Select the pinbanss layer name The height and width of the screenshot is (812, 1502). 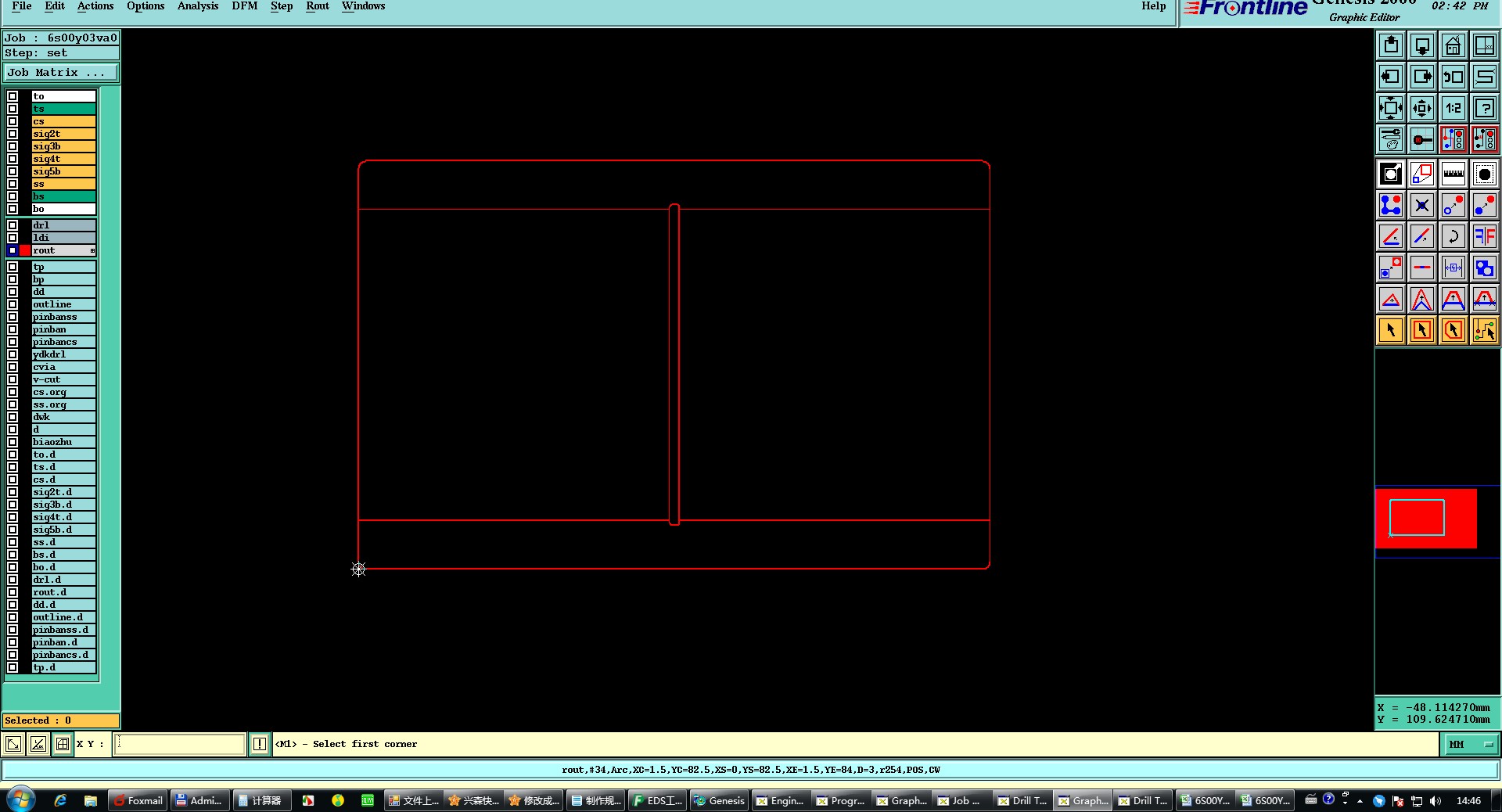[x=63, y=317]
